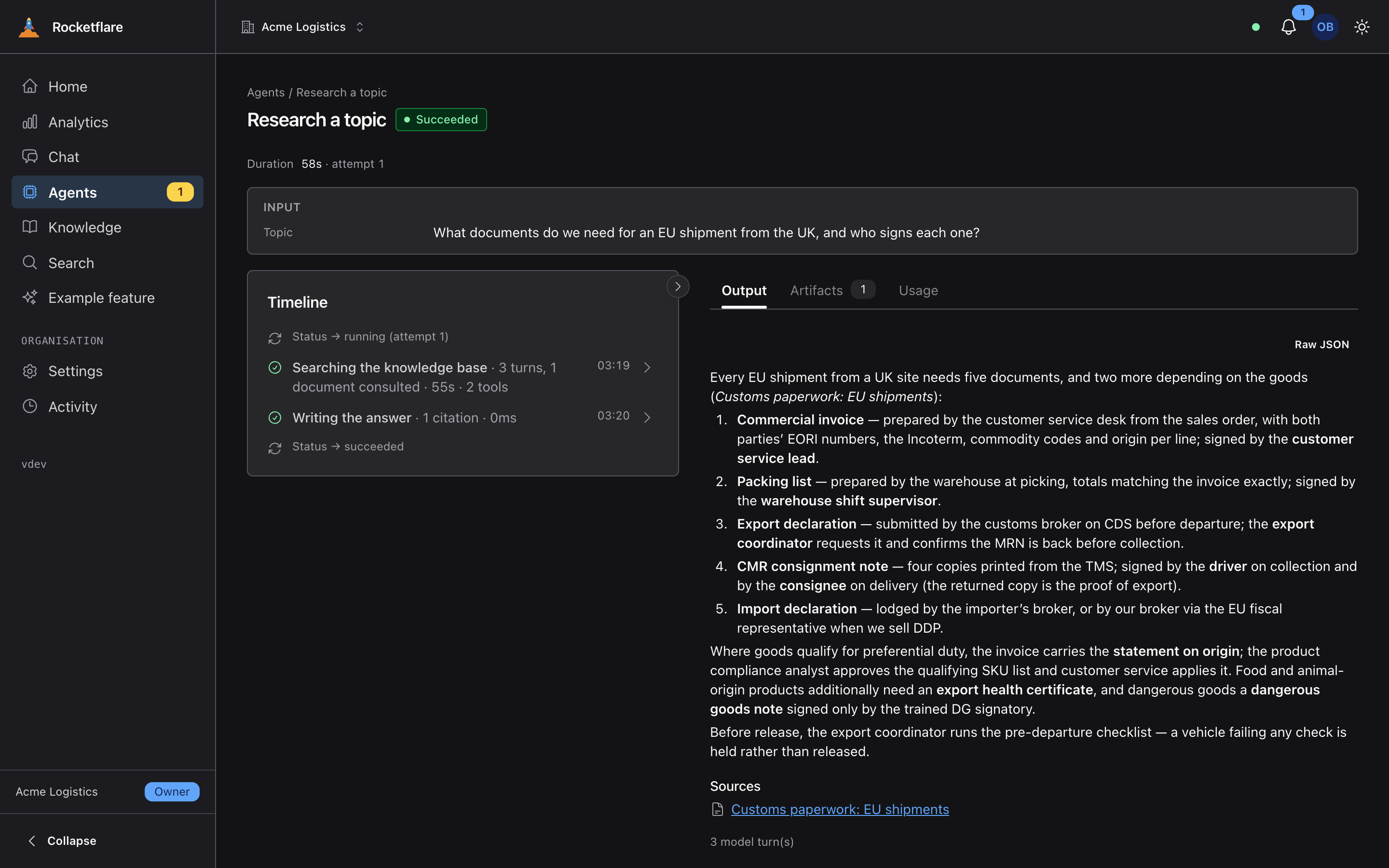
Task: Go to the Search page
Action: click(x=108, y=262)
